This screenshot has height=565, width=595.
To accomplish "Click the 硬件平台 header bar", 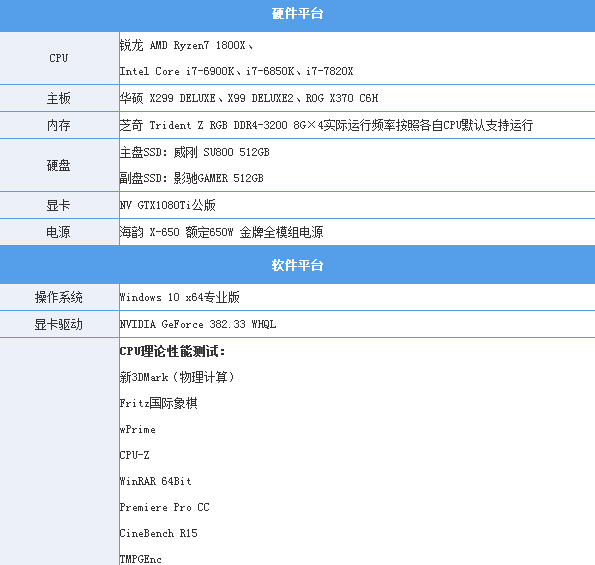I will 298,14.
